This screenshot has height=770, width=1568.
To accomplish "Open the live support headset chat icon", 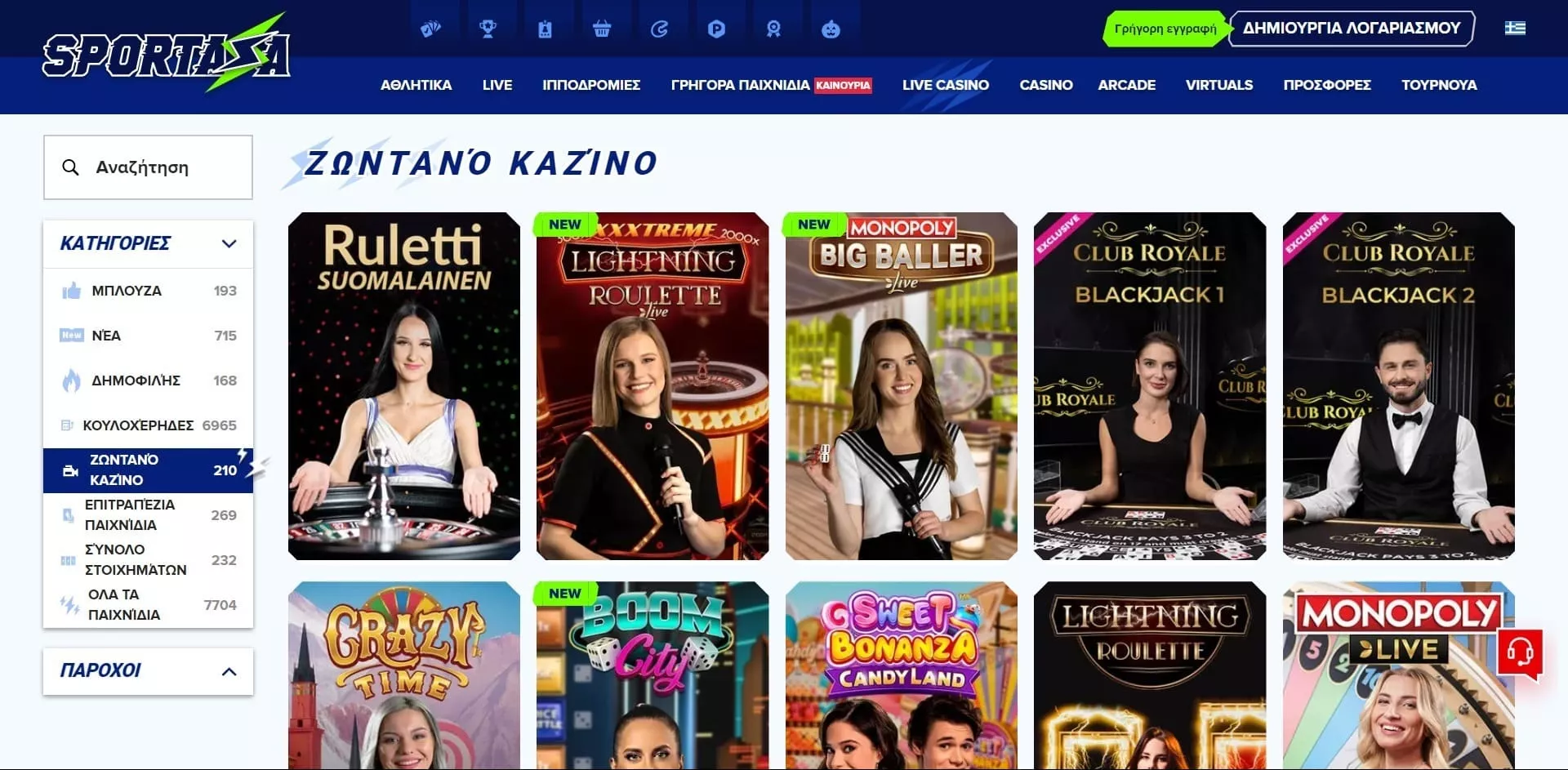I will (1520, 652).
